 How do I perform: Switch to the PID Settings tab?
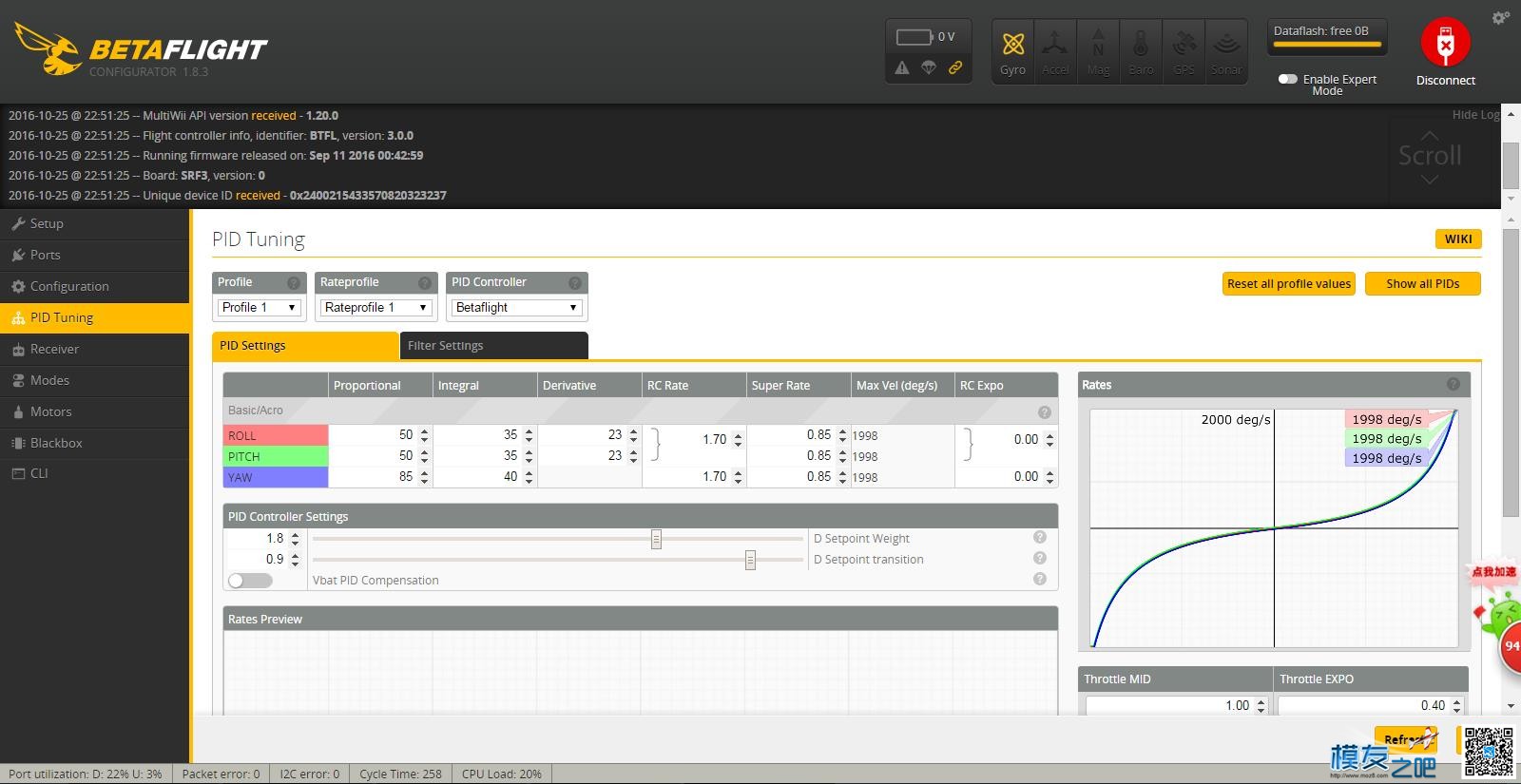[304, 345]
